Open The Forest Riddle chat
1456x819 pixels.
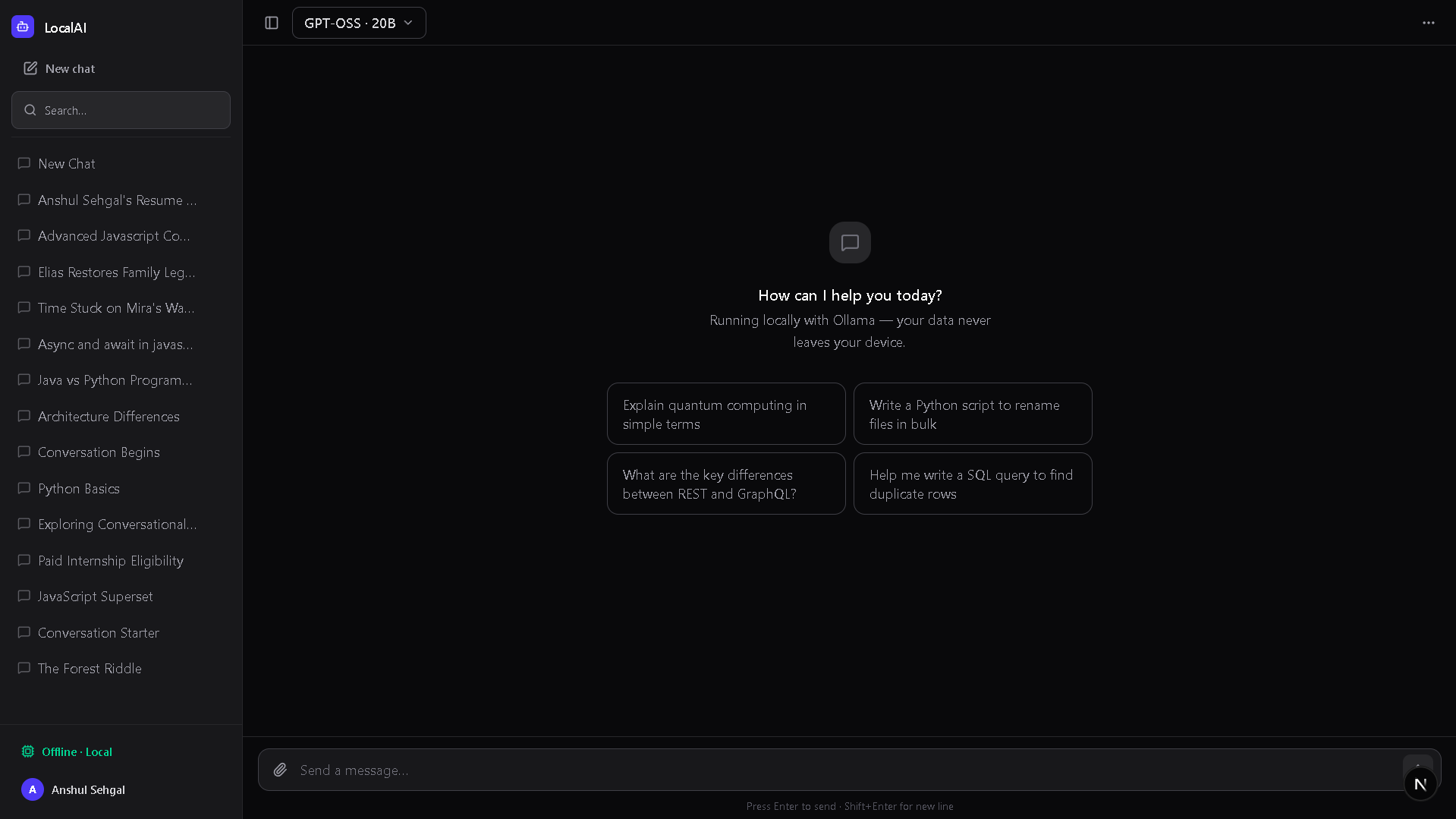pos(90,668)
